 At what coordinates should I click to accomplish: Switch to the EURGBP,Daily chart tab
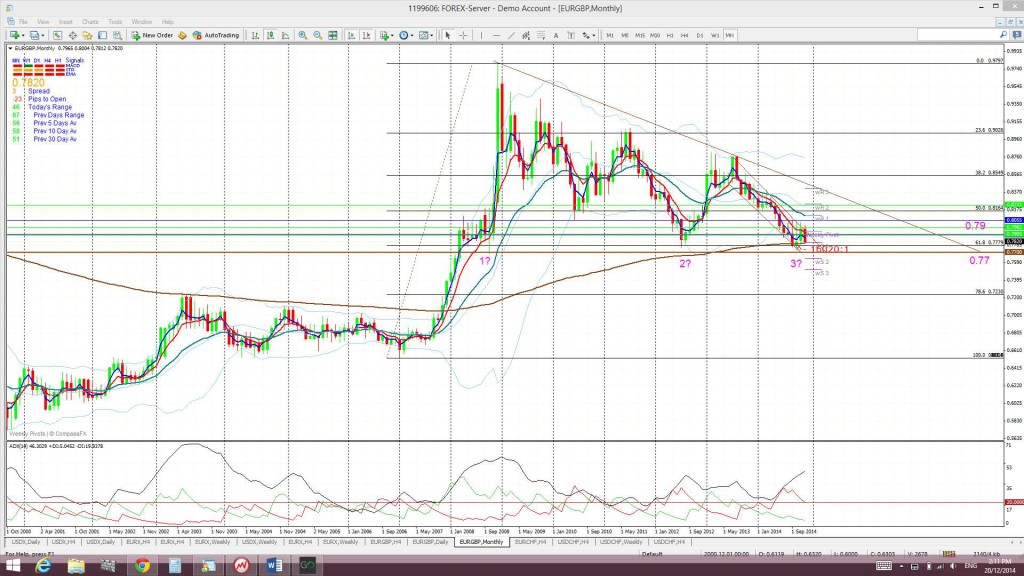pos(430,542)
